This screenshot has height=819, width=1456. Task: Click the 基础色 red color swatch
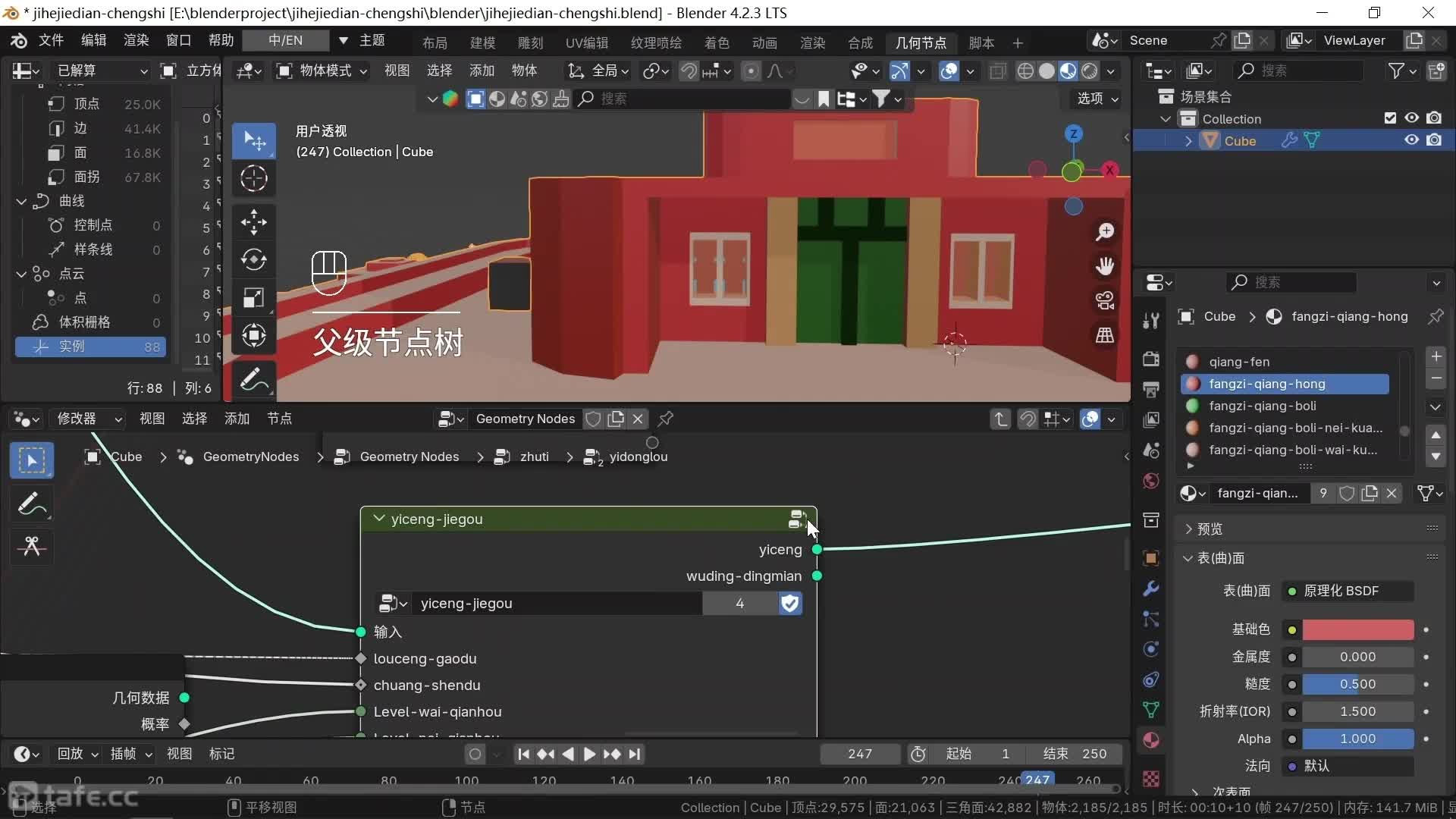[x=1357, y=629]
